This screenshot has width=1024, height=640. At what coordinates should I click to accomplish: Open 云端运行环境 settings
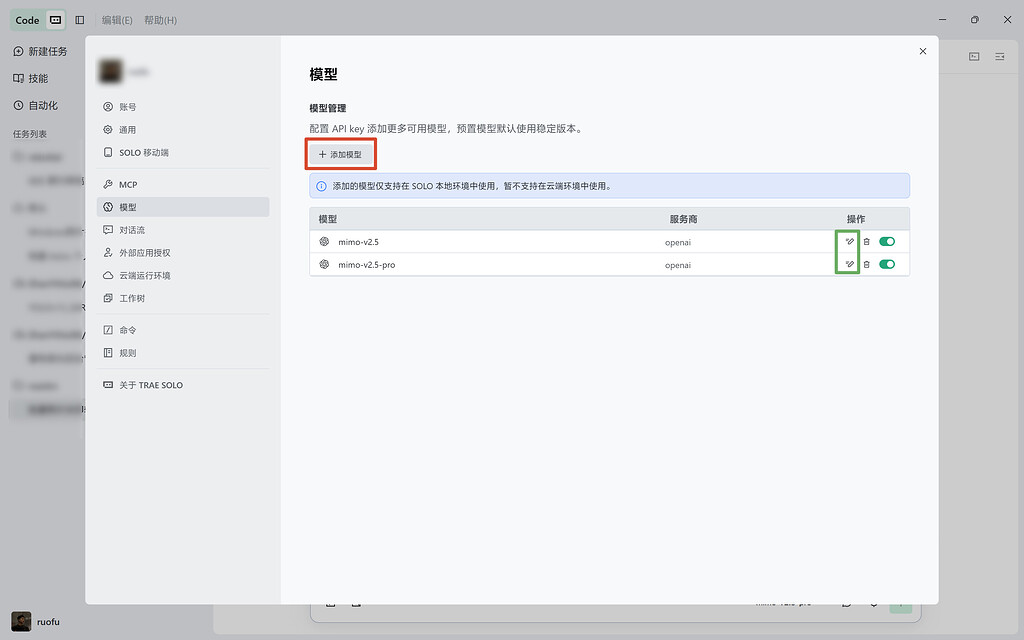[x=183, y=276]
